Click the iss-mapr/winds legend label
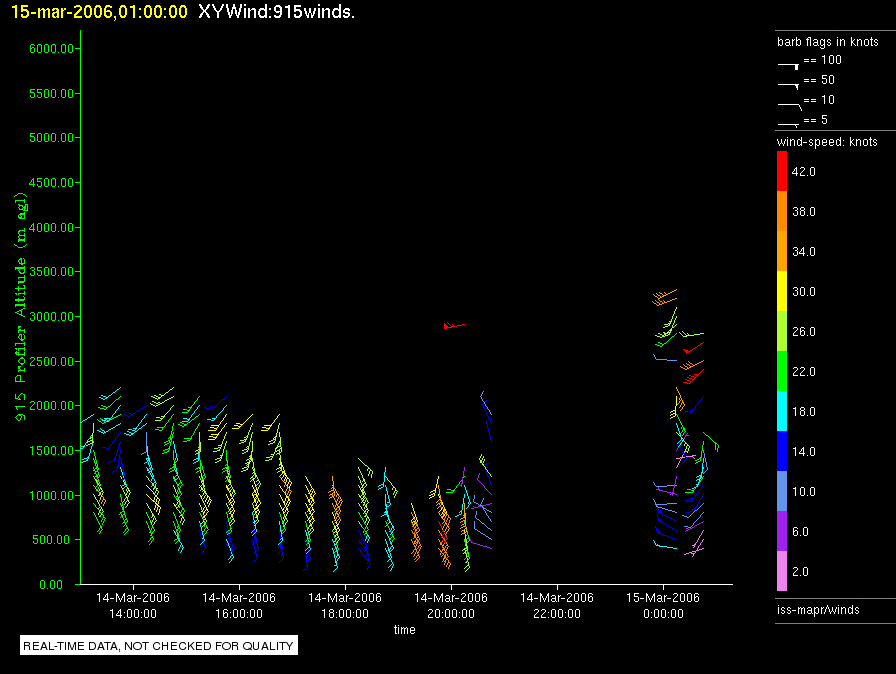Viewport: 896px width, 674px height. pyautogui.click(x=818, y=609)
